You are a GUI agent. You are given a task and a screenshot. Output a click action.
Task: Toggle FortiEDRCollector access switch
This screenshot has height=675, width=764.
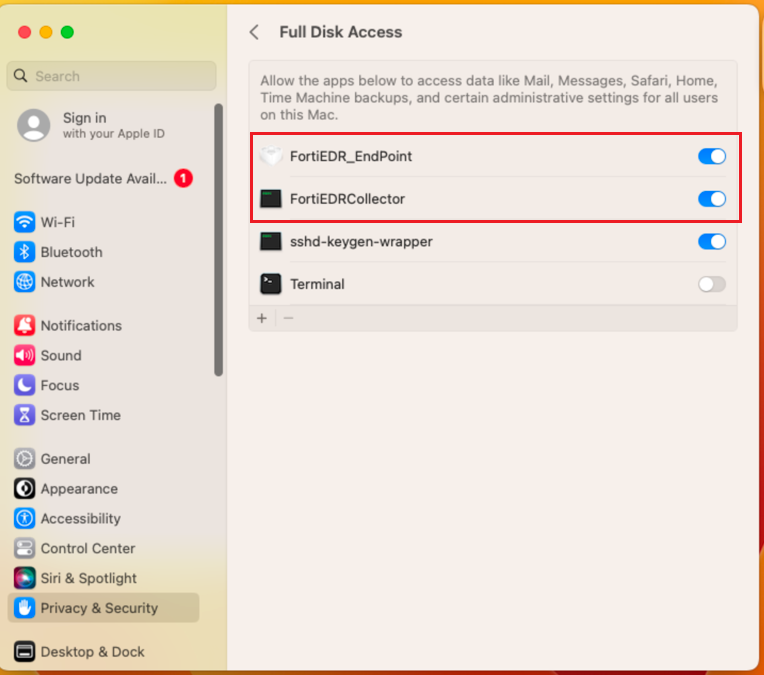(711, 199)
